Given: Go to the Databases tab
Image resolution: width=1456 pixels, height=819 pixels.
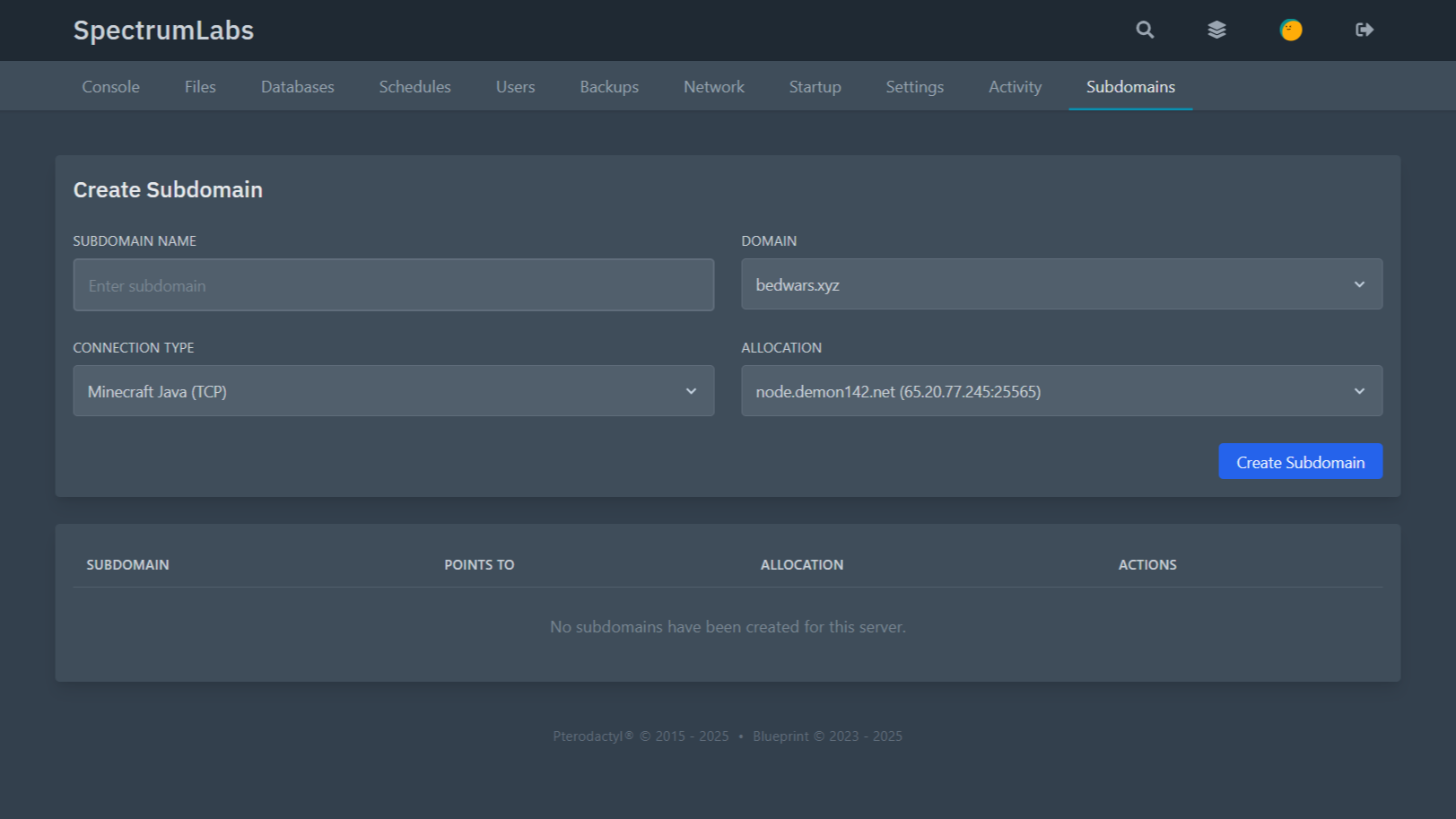Looking at the screenshot, I should pyautogui.click(x=297, y=87).
